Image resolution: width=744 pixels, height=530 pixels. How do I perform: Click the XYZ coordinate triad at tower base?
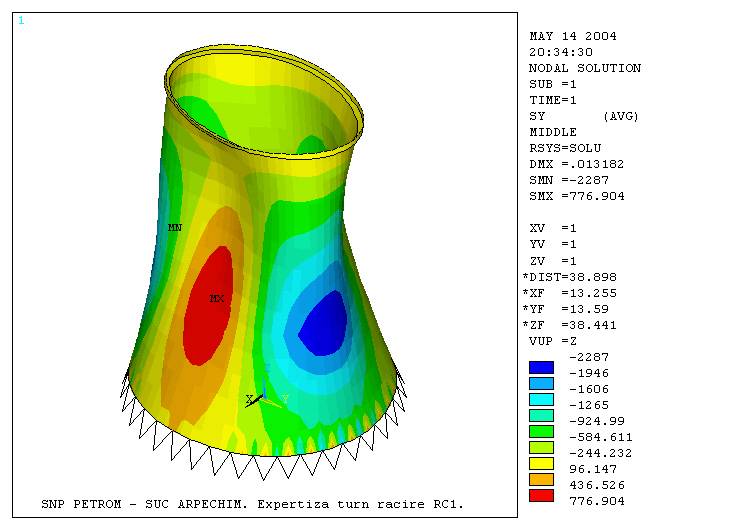[260, 398]
